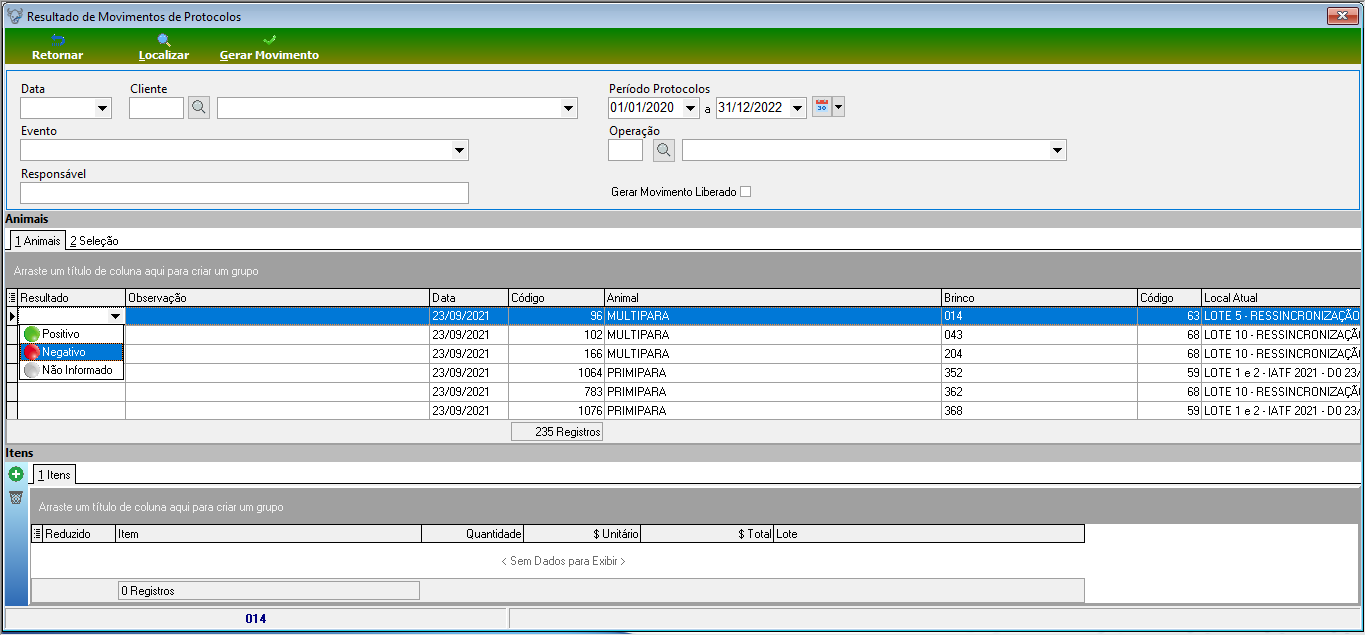The image size is (1366, 636).
Task: Click the $ Unitário column header
Action: (x=582, y=534)
